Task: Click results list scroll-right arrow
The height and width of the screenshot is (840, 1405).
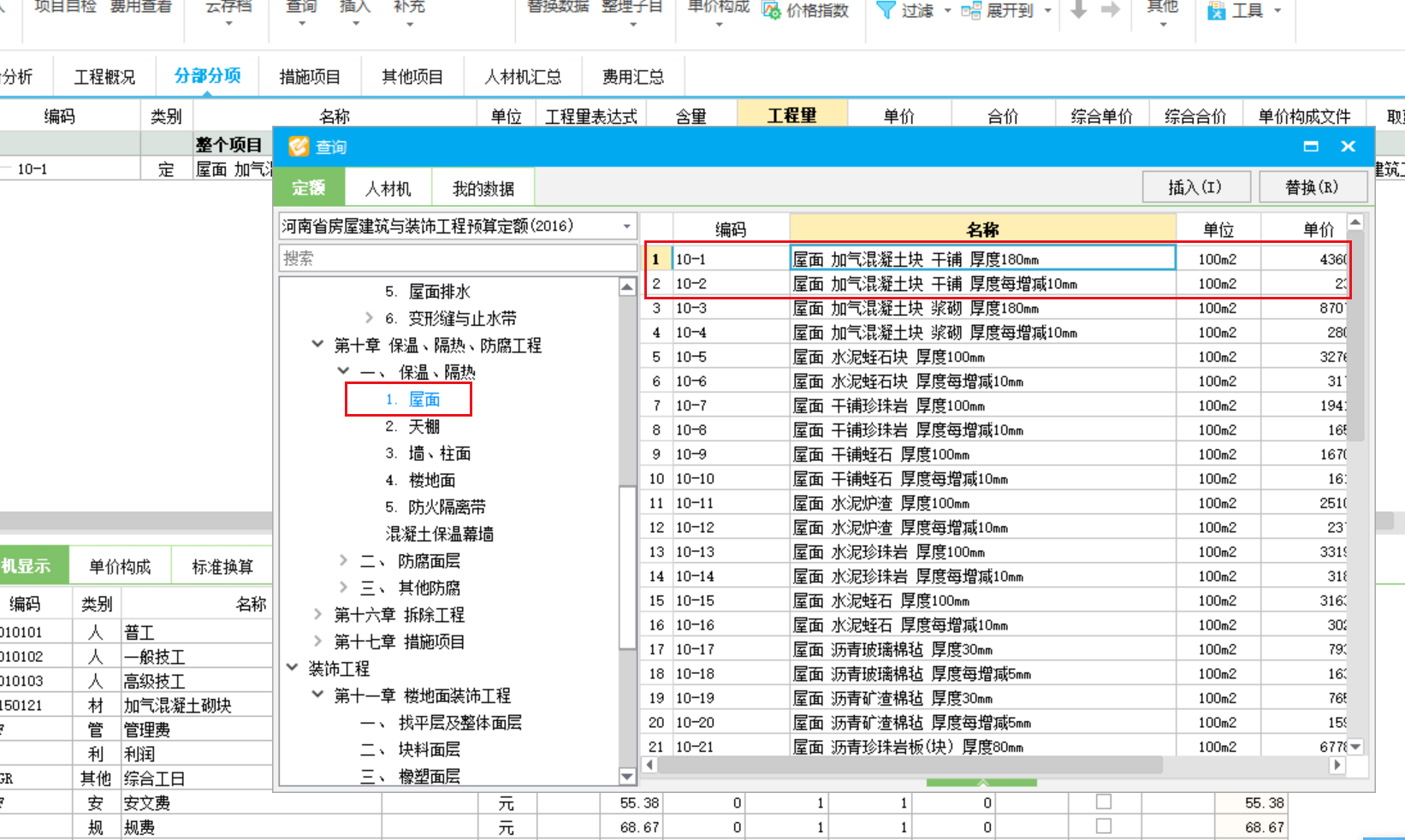Action: click(1337, 765)
